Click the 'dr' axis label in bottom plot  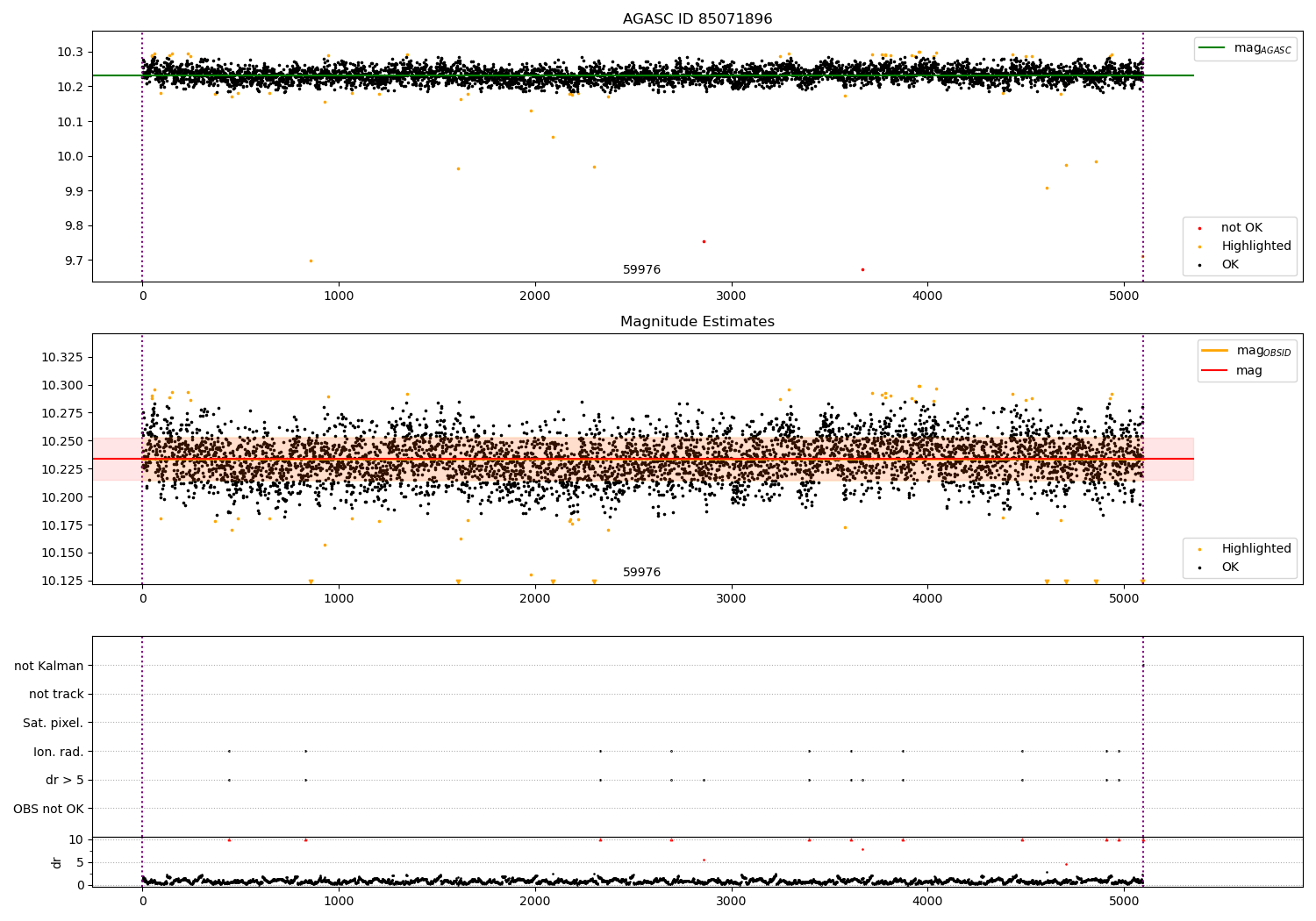coord(57,862)
